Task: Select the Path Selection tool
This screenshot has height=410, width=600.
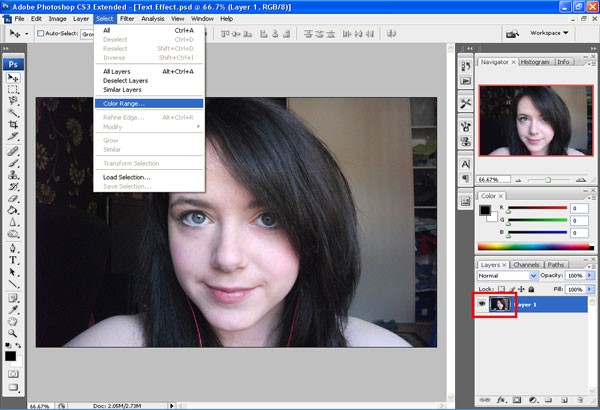Action: coord(13,272)
